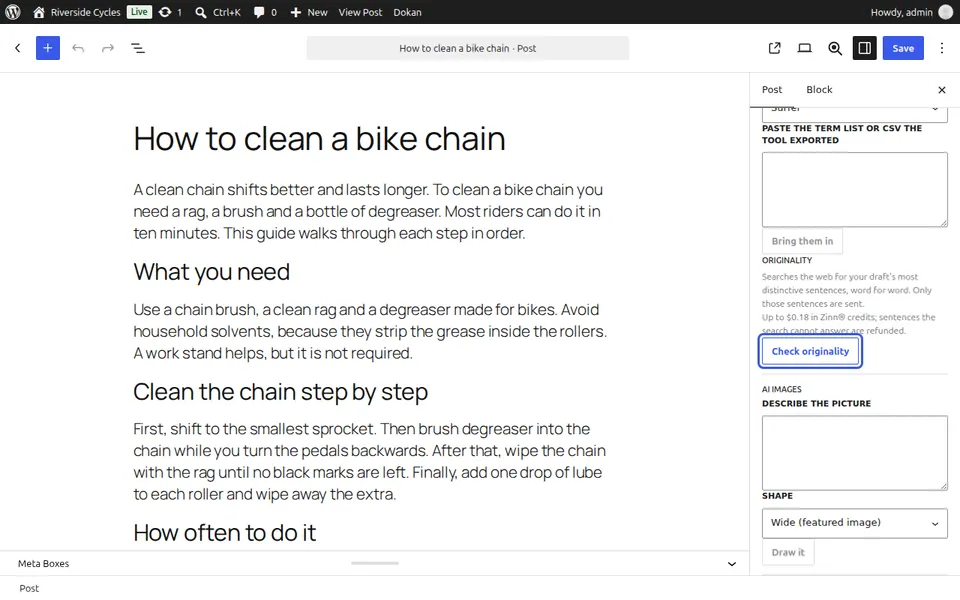Go back using the editor's back arrow

point(18,48)
